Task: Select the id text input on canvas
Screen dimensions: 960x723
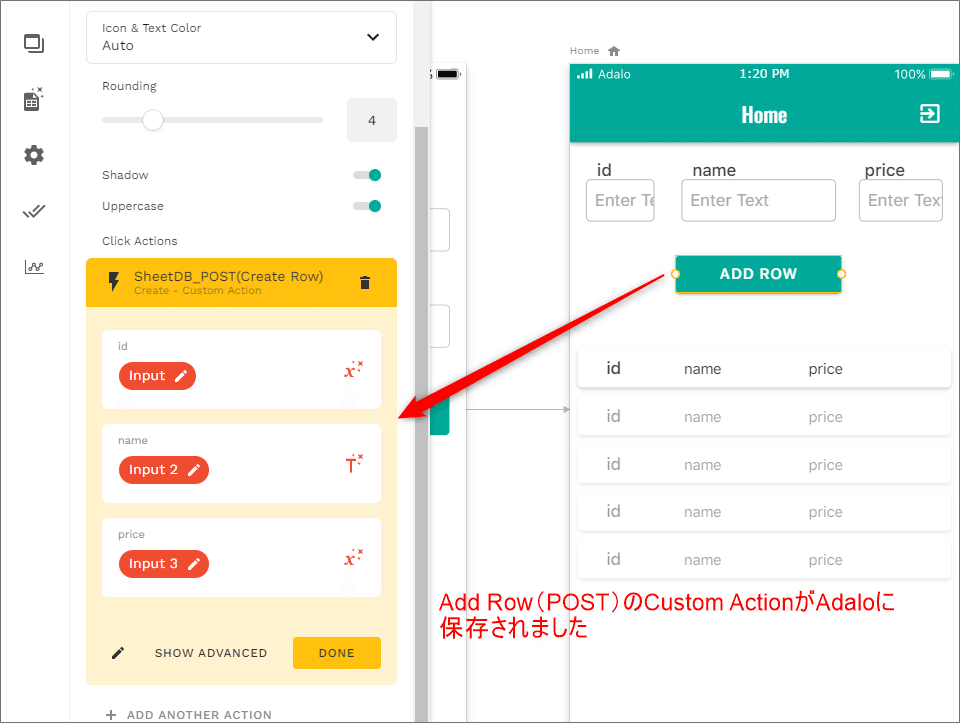Action: coord(620,200)
